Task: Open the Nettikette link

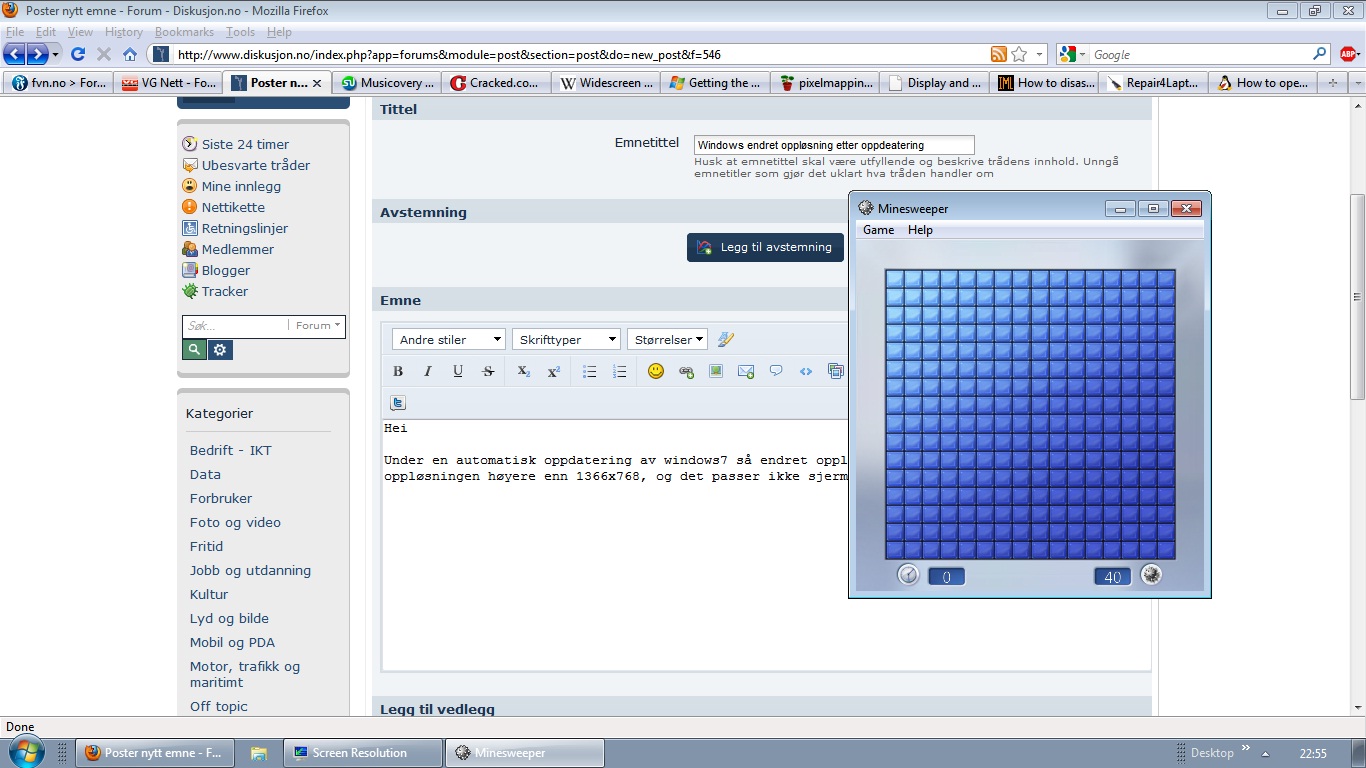Action: click(x=233, y=207)
